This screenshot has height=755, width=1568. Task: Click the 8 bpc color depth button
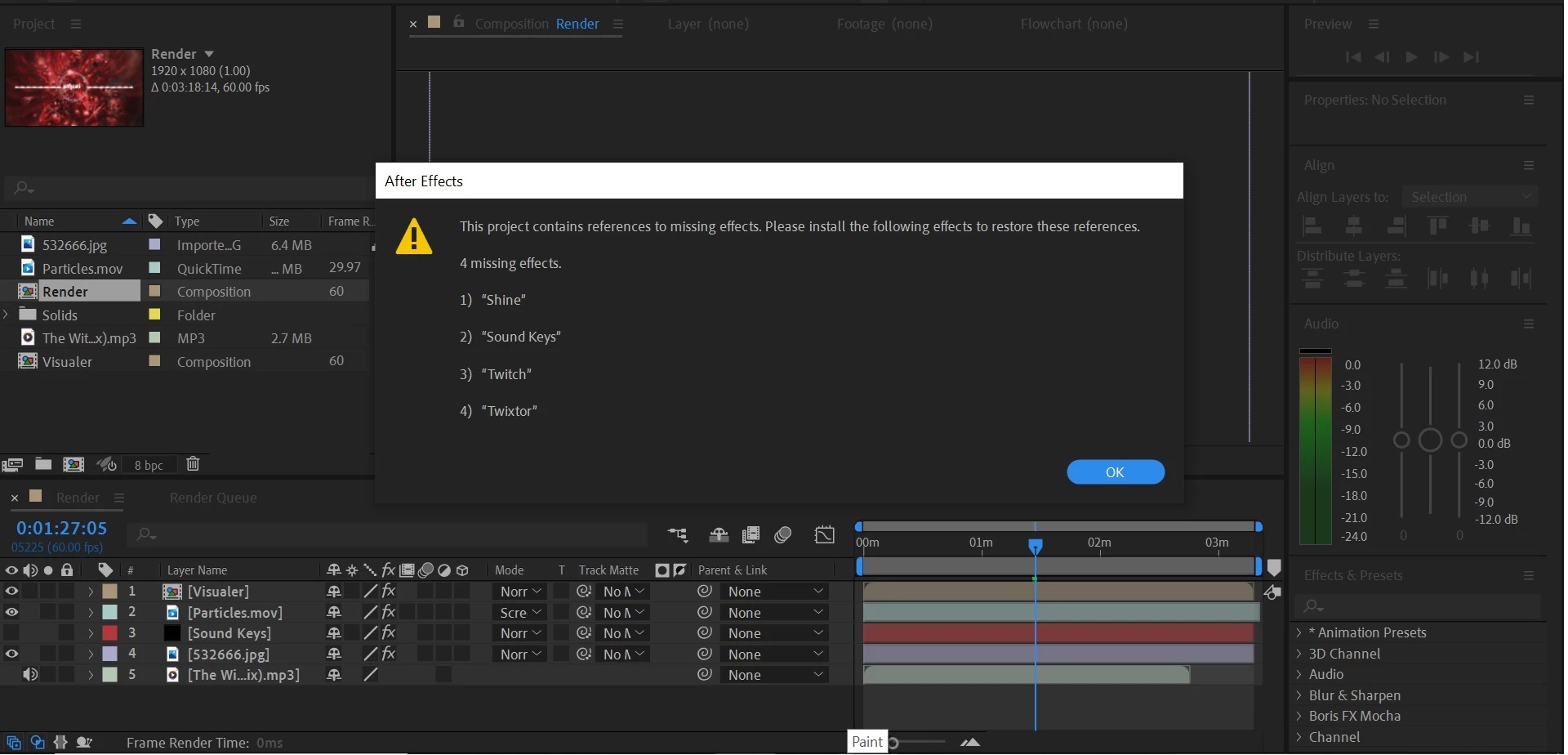pyautogui.click(x=149, y=465)
